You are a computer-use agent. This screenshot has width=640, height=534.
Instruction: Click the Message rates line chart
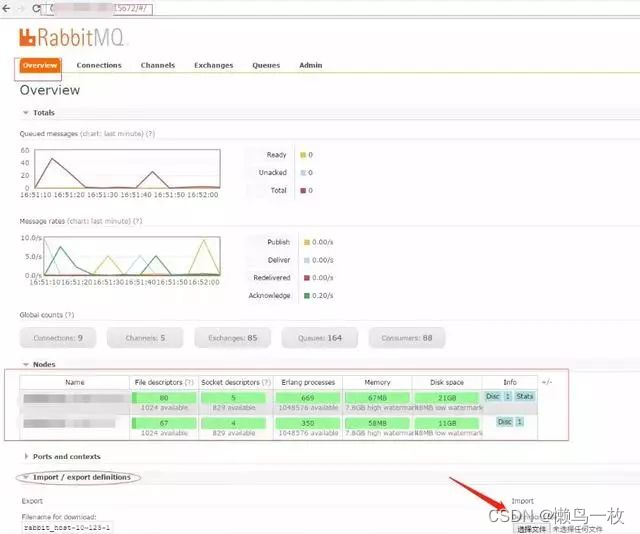tap(132, 256)
